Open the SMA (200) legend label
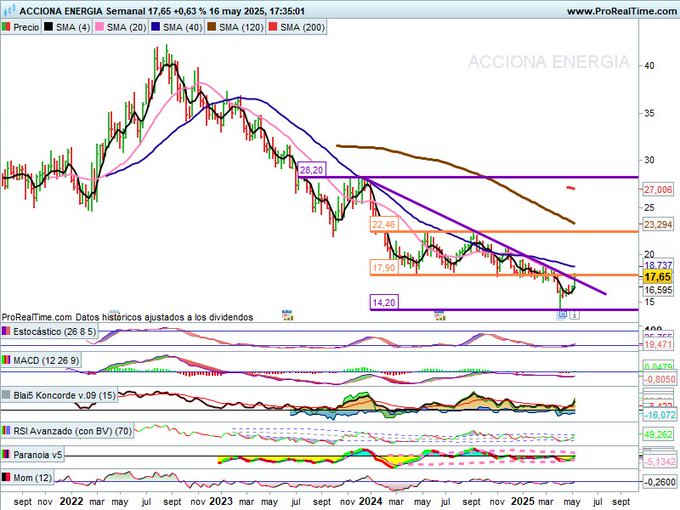The image size is (680, 510). (x=302, y=27)
